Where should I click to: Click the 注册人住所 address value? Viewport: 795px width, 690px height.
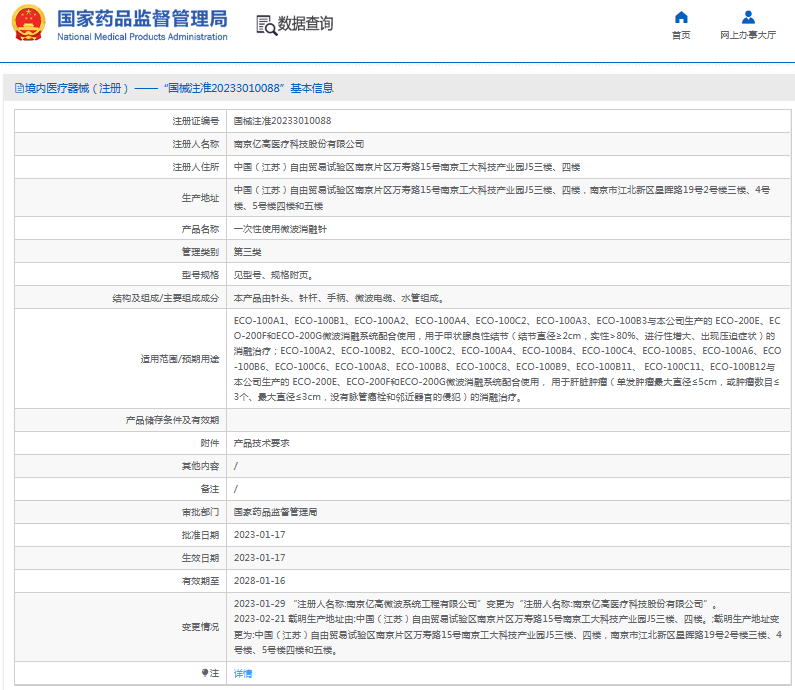point(407,167)
